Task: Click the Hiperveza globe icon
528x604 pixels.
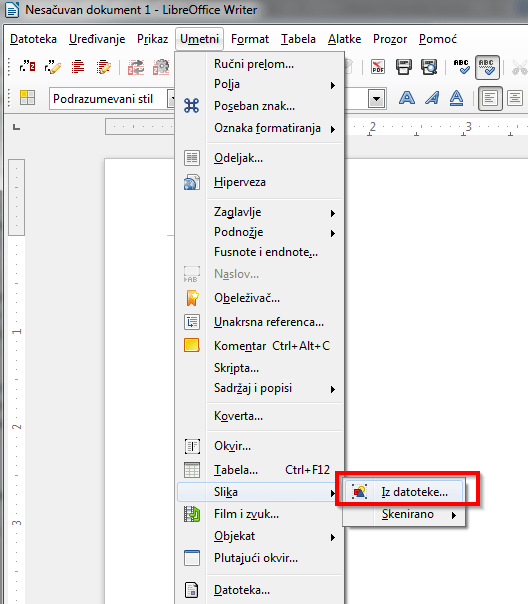Action: coord(191,182)
